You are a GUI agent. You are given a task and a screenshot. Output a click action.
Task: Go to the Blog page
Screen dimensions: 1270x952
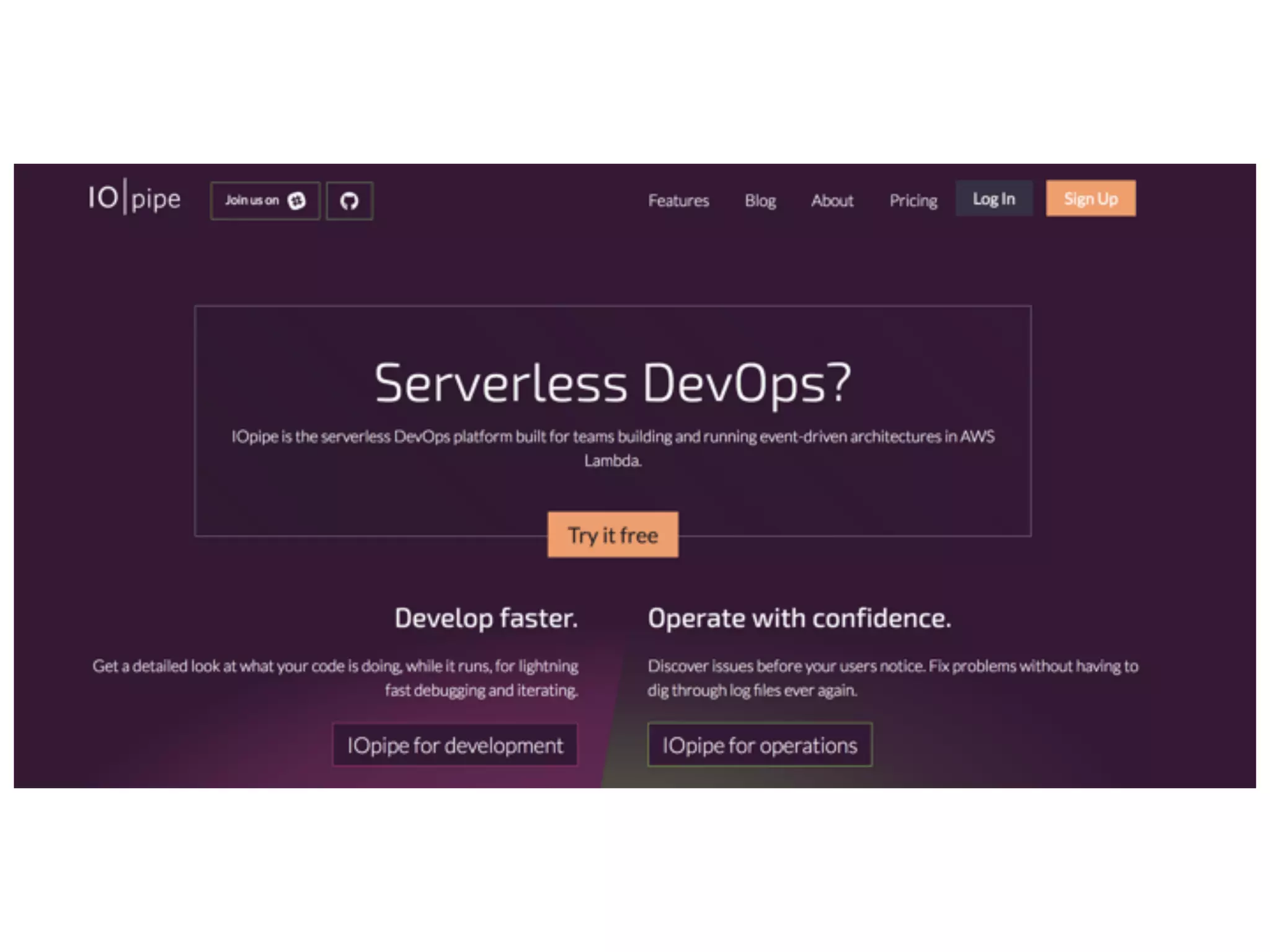760,201
